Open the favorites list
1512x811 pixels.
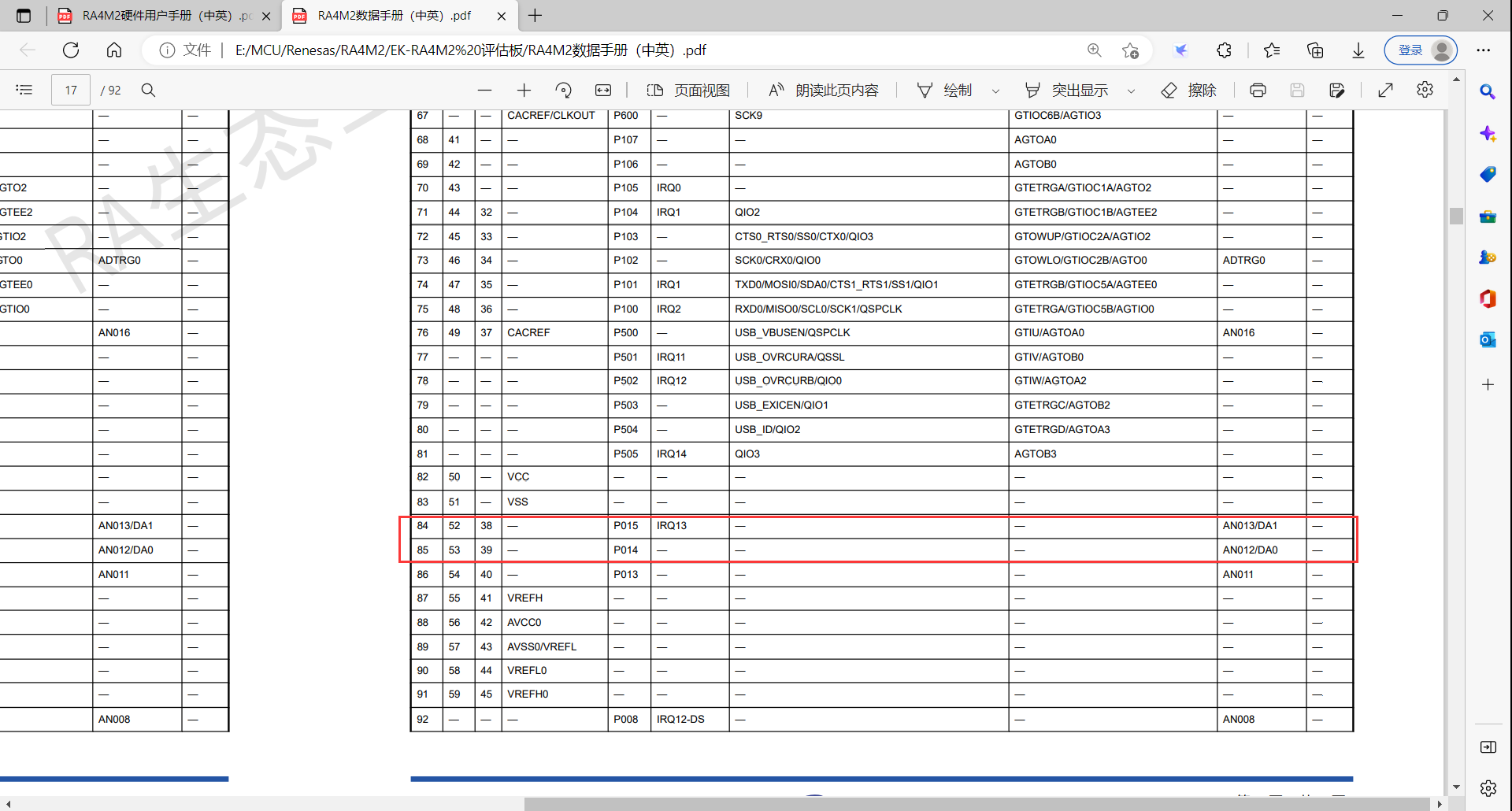[1272, 50]
